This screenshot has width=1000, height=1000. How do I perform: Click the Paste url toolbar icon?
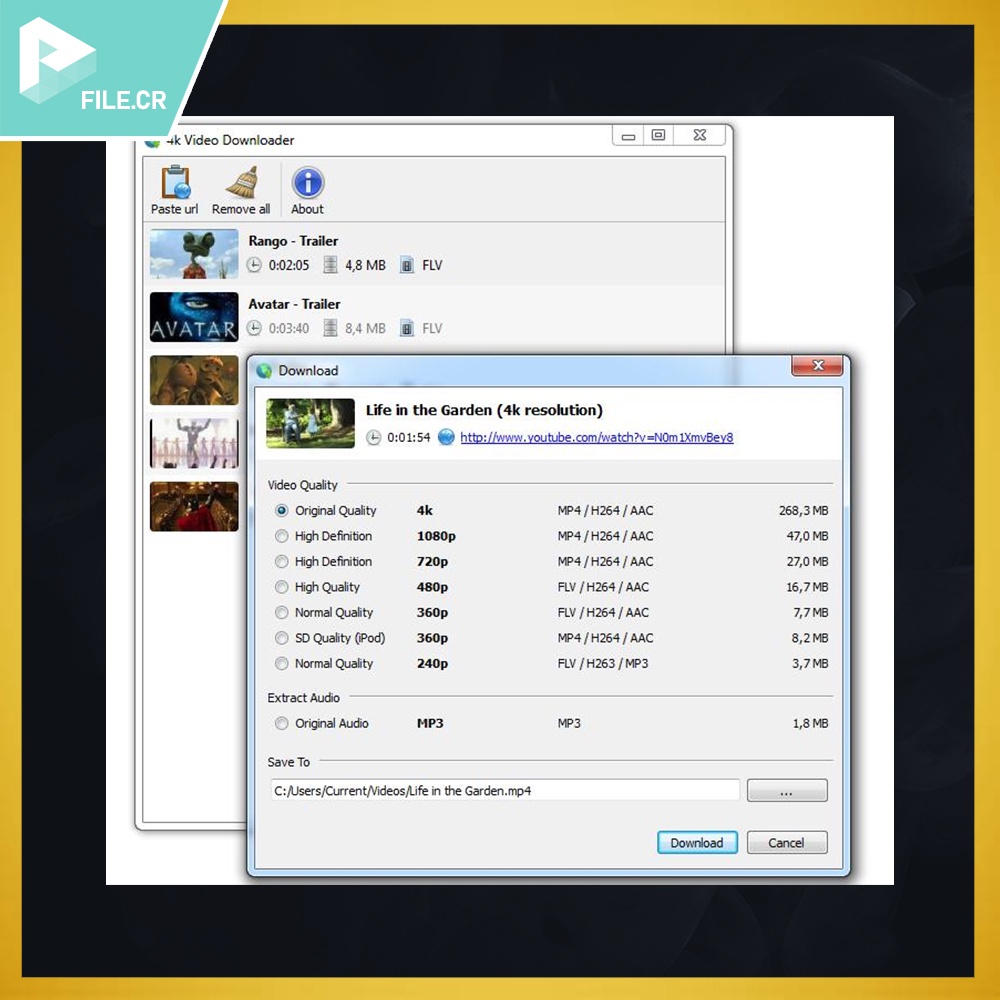tap(175, 183)
